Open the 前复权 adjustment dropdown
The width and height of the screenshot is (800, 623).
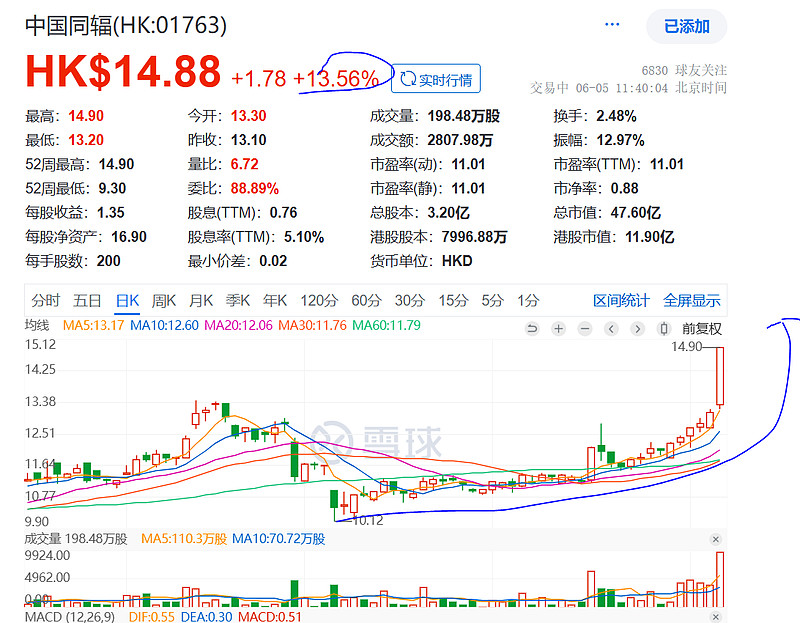point(702,329)
